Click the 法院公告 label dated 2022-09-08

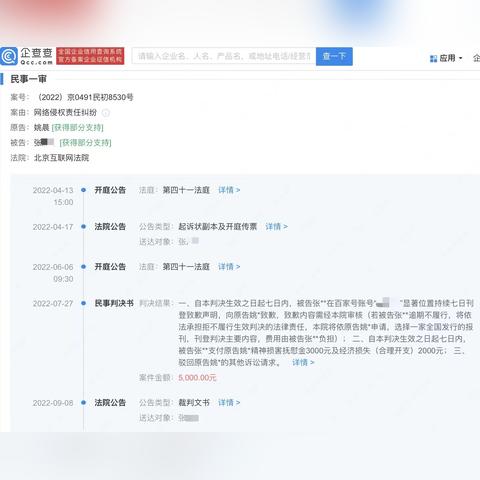point(110,403)
